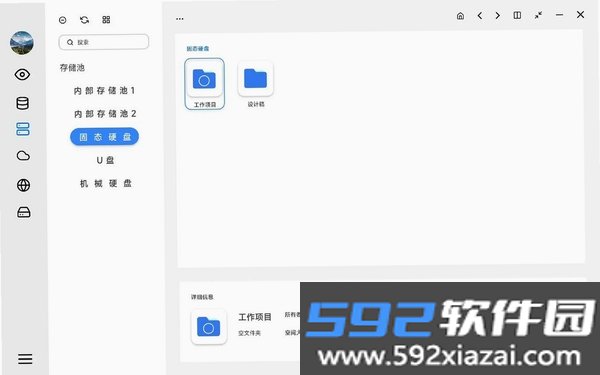The image size is (600, 375).
Task: Switch to grid view with four-squares icon
Action: point(106,20)
